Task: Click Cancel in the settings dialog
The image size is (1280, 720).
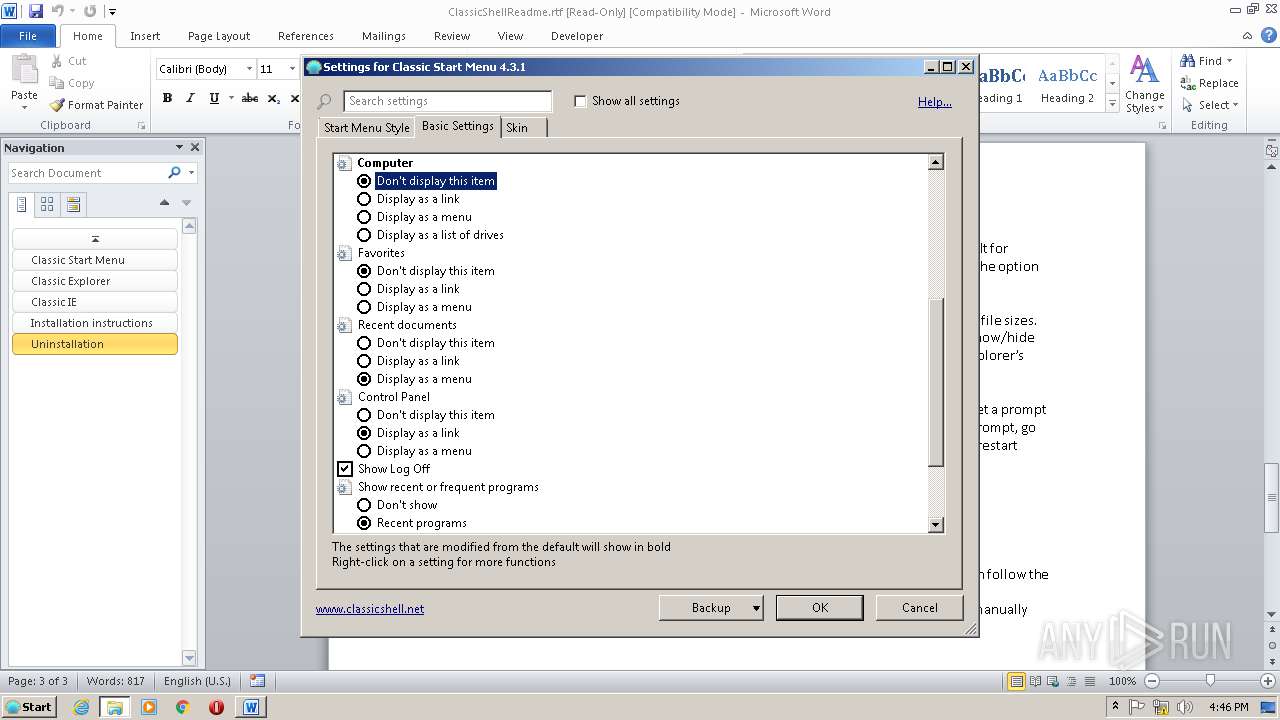Action: coord(919,607)
